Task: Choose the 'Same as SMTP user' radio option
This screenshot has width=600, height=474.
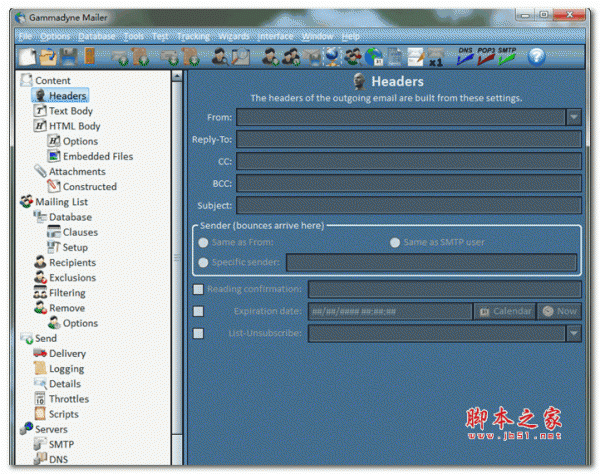Action: [395, 242]
